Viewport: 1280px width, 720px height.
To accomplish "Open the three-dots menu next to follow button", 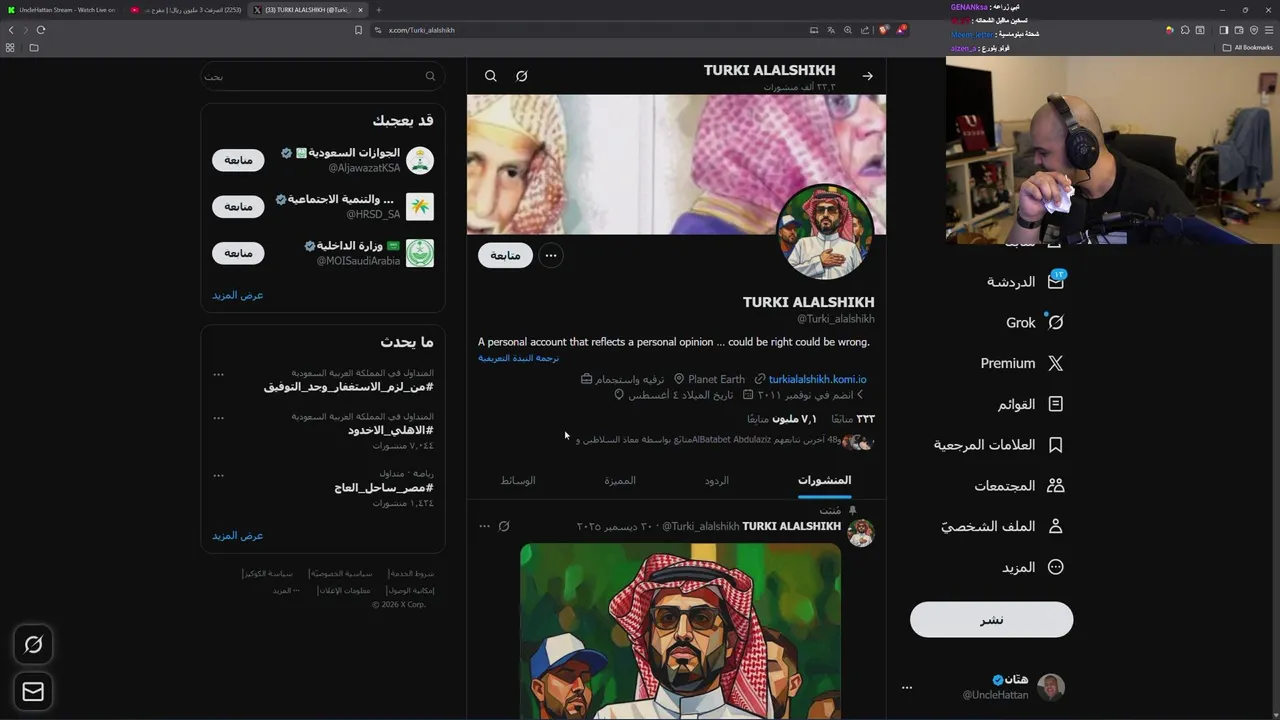I will [x=551, y=255].
